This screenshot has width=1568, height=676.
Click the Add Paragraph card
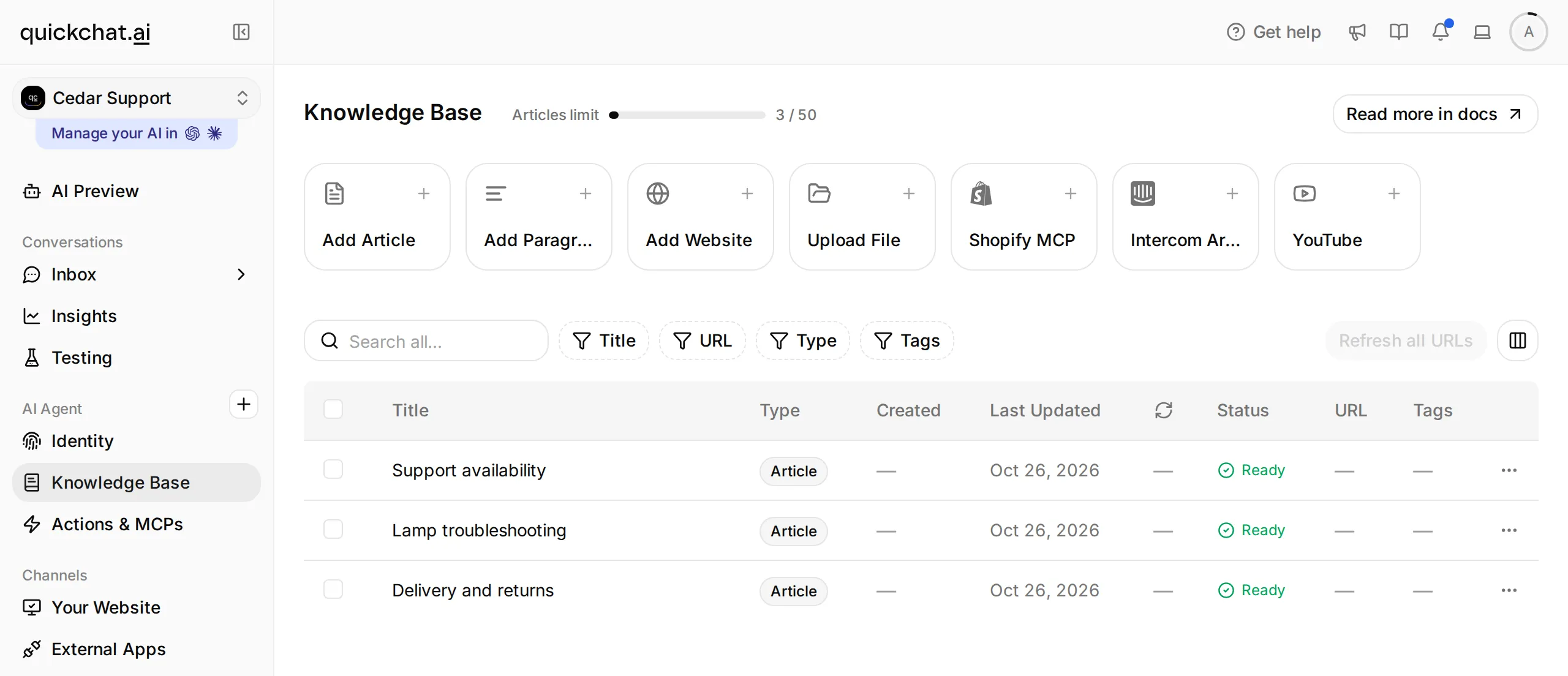(x=539, y=217)
